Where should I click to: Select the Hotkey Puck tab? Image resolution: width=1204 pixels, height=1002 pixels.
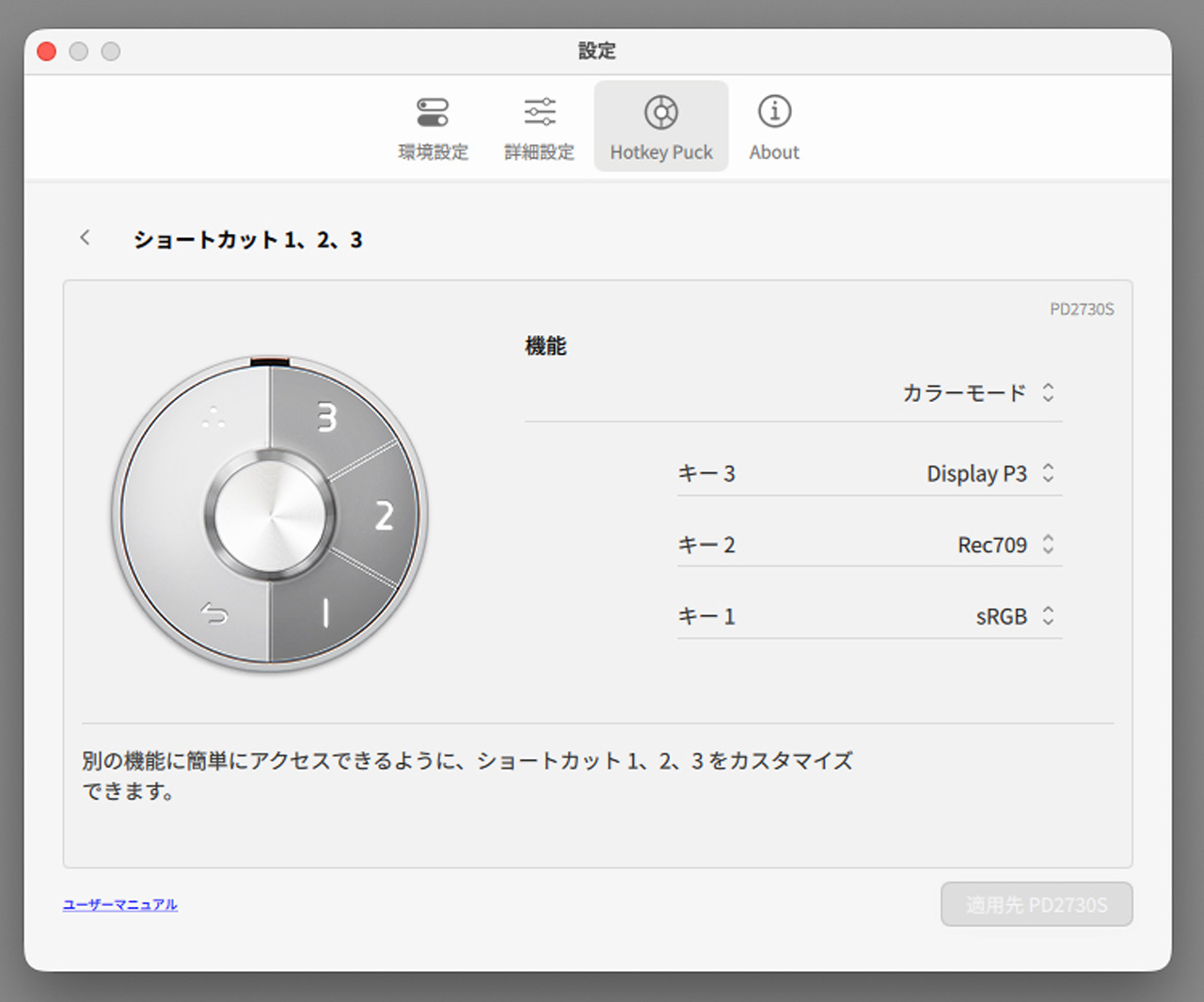[660, 127]
